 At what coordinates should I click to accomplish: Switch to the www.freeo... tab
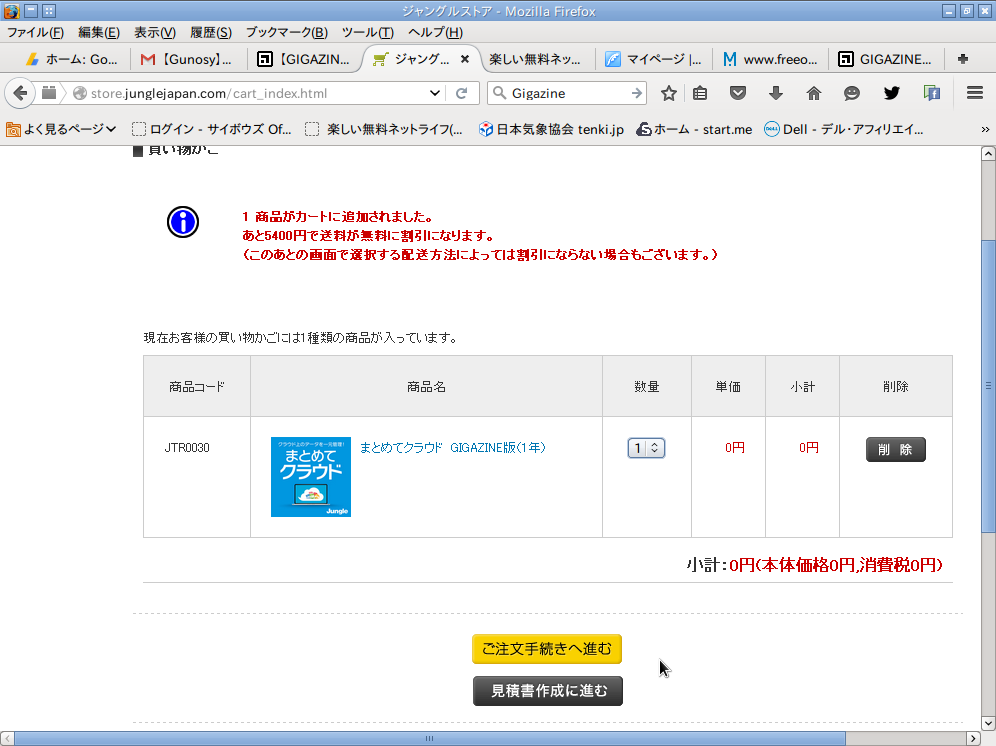tap(771, 59)
